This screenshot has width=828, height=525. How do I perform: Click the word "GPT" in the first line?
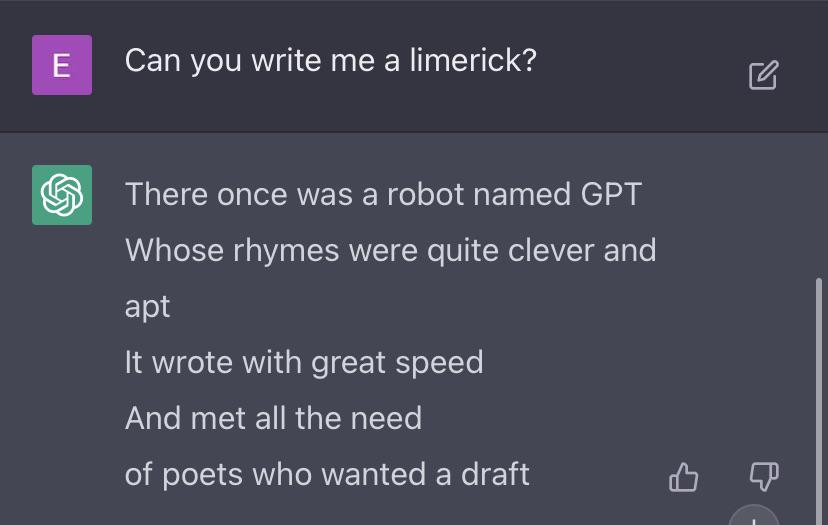(x=610, y=193)
